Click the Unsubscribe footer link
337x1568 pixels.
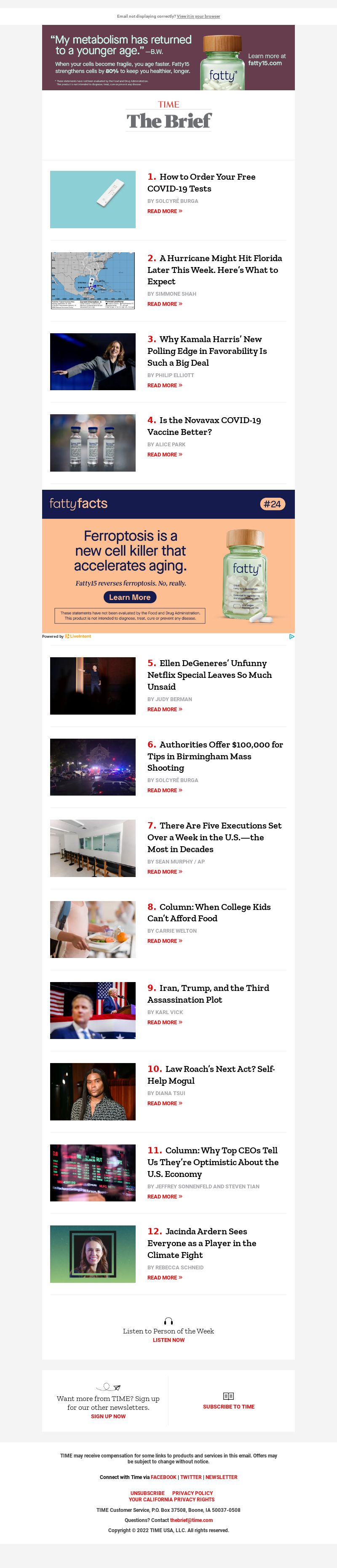(x=147, y=1493)
